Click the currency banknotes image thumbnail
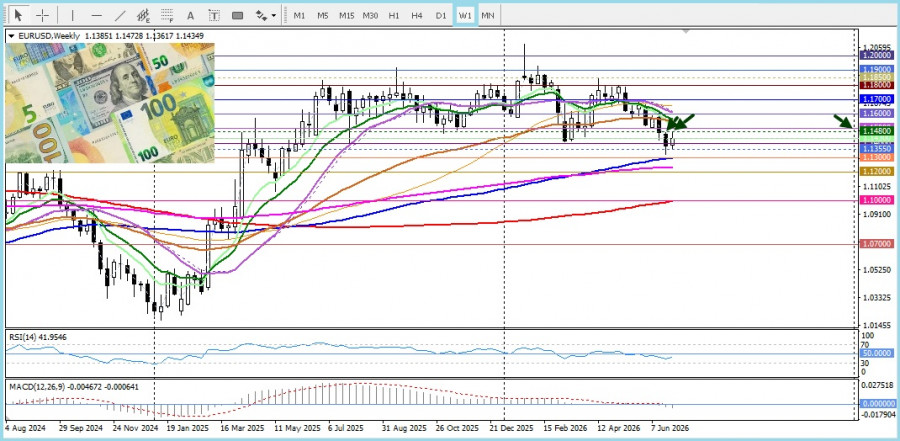The image size is (900, 441). click(x=110, y=103)
